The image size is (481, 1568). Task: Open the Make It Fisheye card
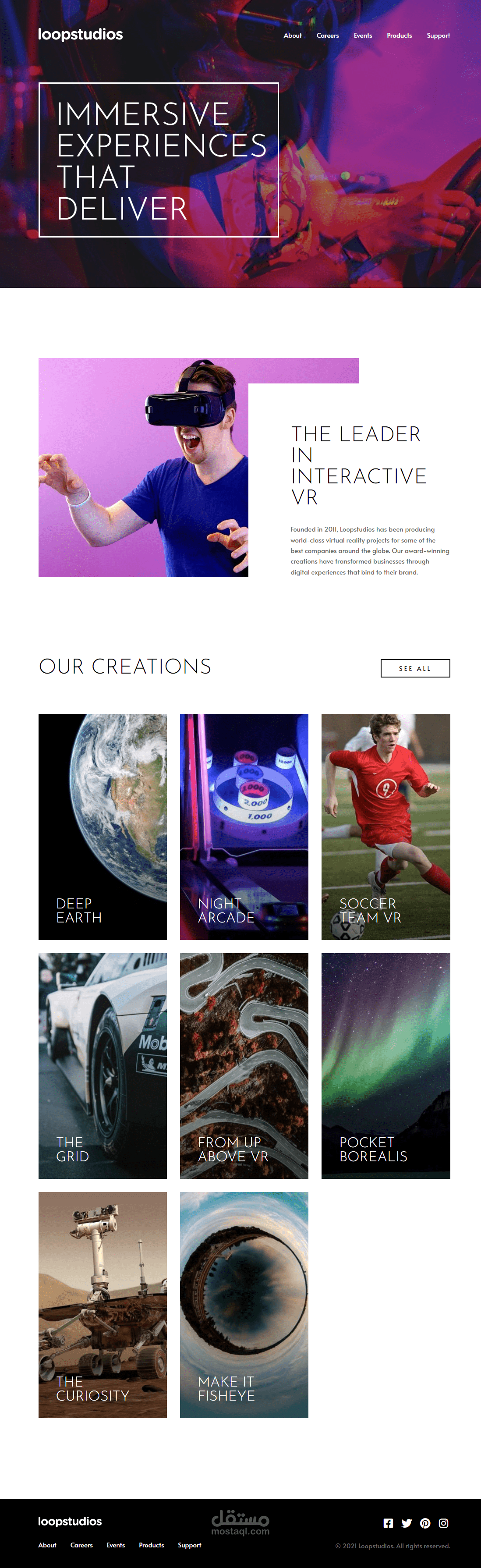pos(244,1305)
